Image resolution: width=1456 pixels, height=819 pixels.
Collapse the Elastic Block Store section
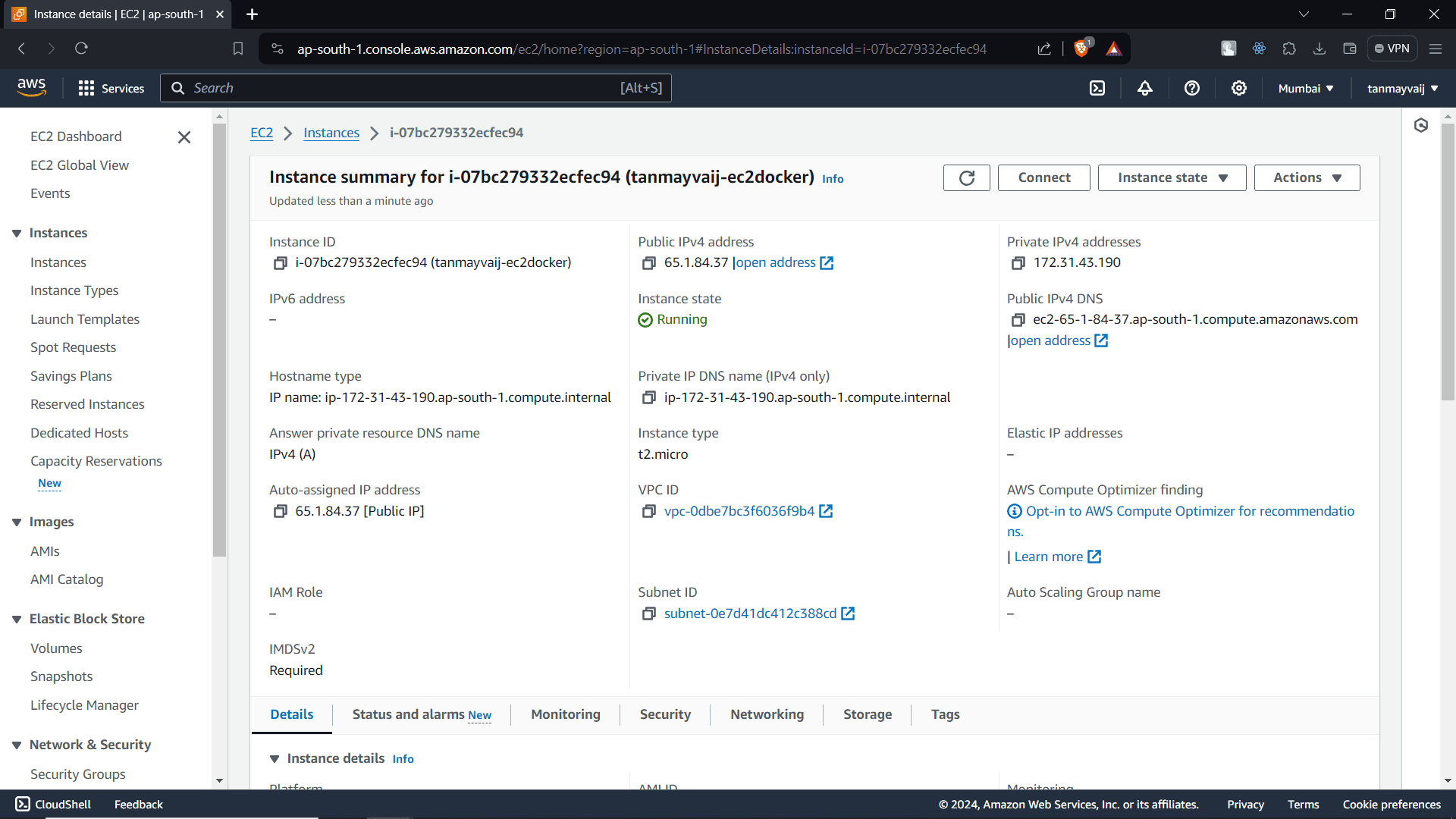(17, 619)
